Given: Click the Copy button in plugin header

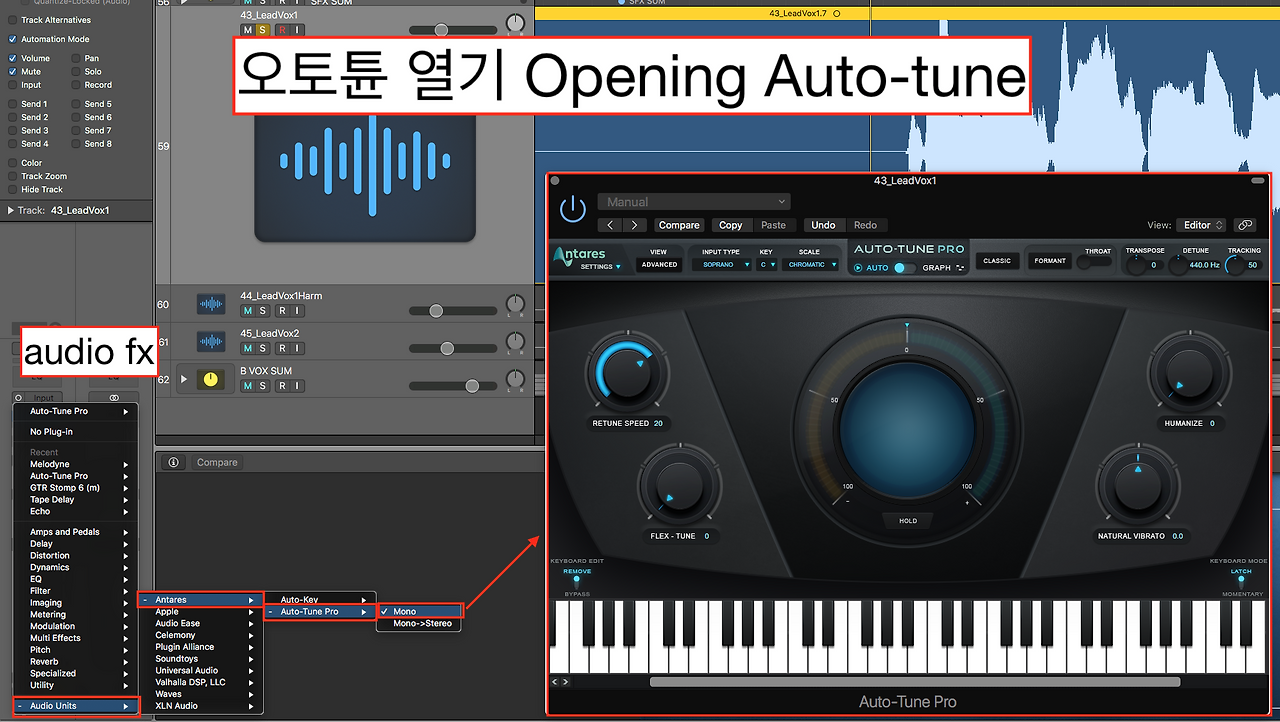Looking at the screenshot, I should click(x=731, y=225).
